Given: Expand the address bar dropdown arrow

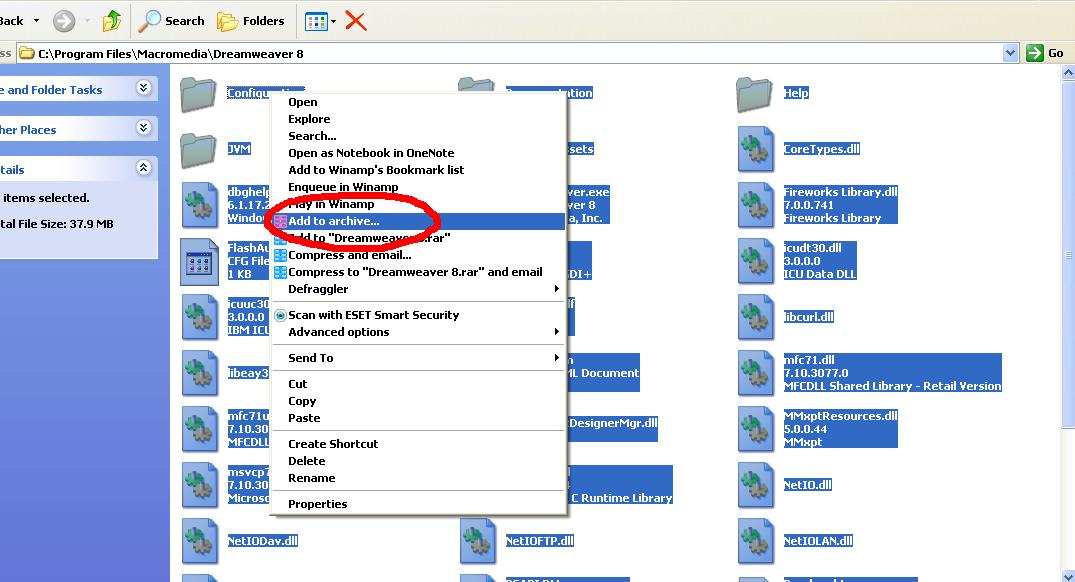Looking at the screenshot, I should point(1011,53).
